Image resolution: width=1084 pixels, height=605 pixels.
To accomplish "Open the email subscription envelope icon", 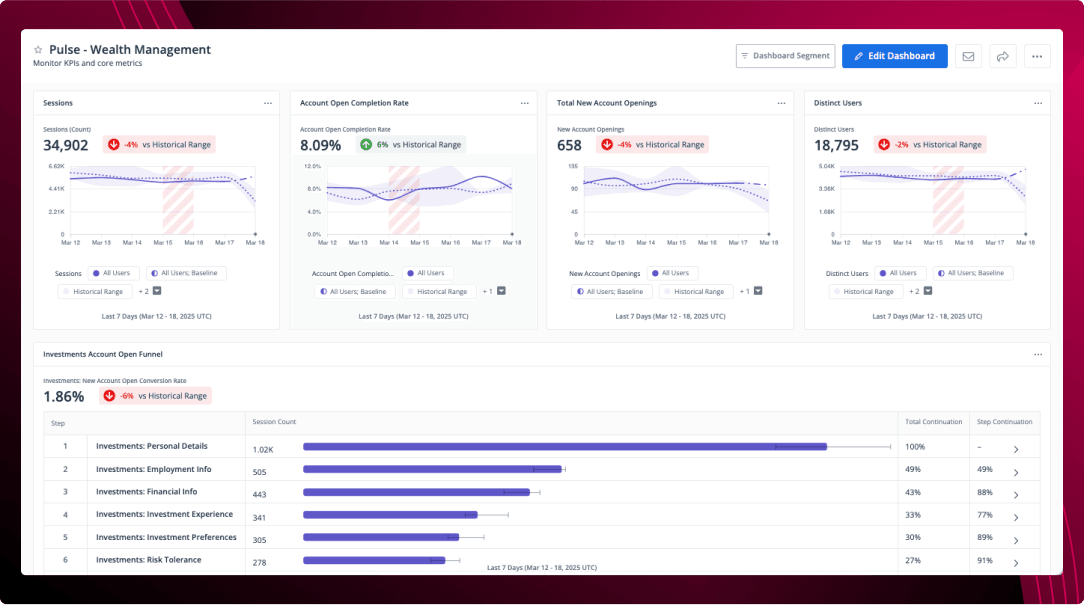I will point(968,56).
